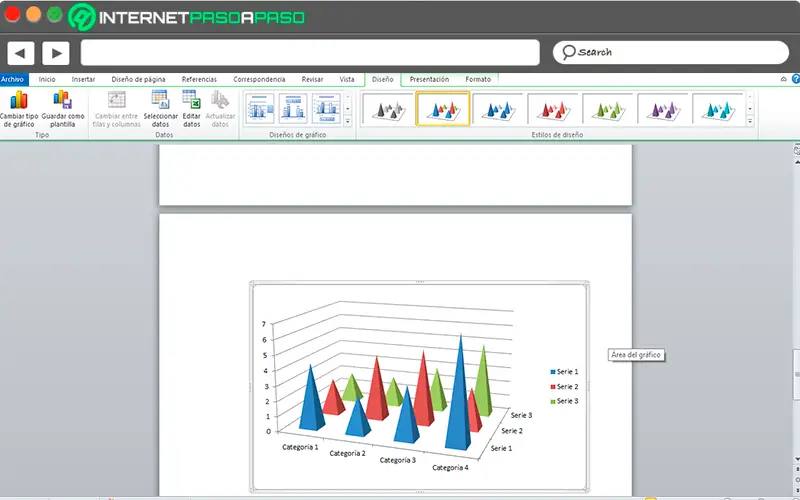This screenshot has width=800, height=500.
Task: Click the Categoría 2 axis label
Action: 347,453
